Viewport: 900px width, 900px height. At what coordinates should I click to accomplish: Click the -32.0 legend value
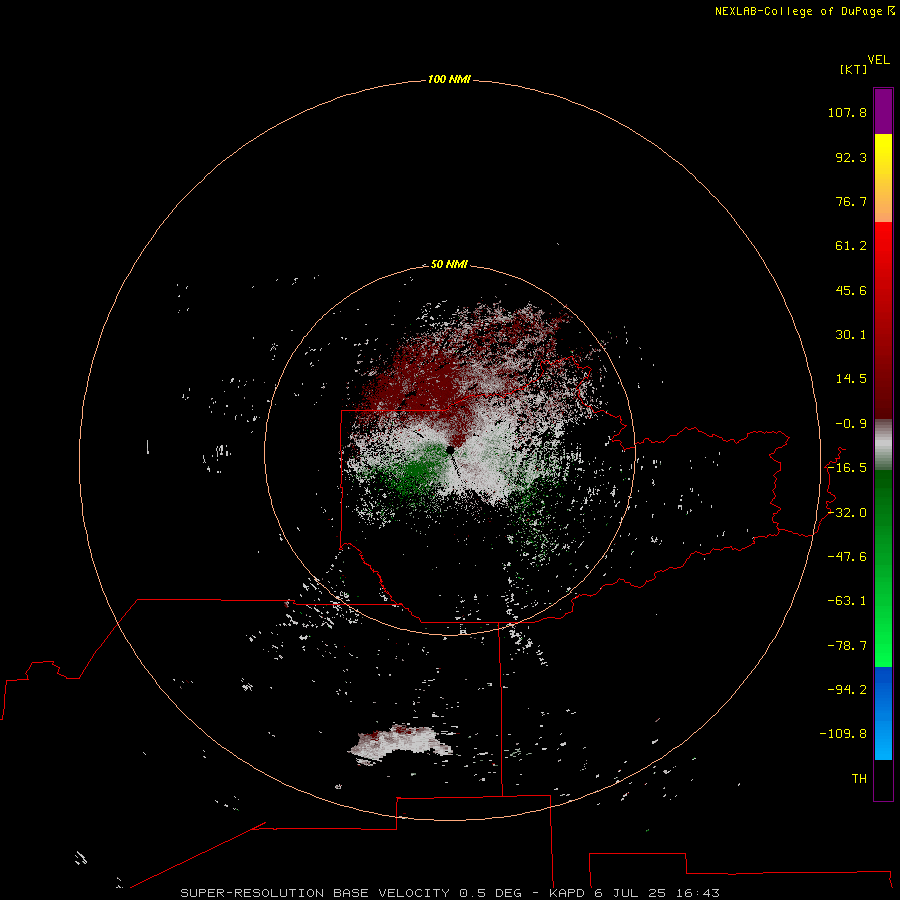point(847,513)
